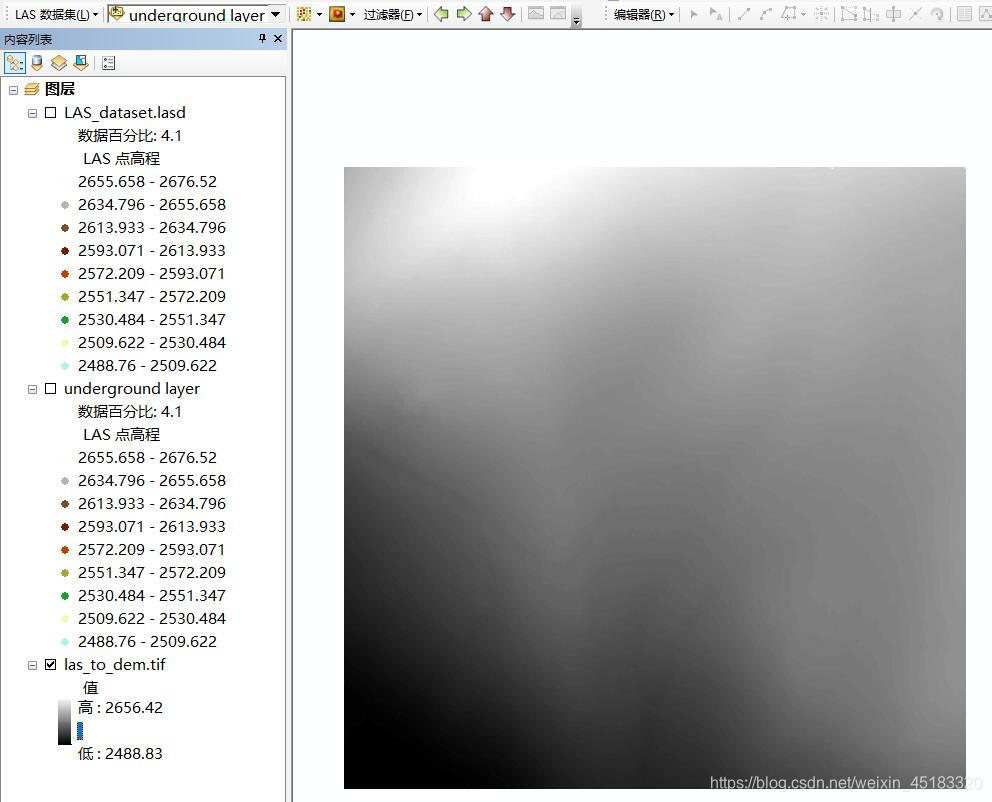Click the green left arrow button
The height and width of the screenshot is (802, 992).
[442, 14]
